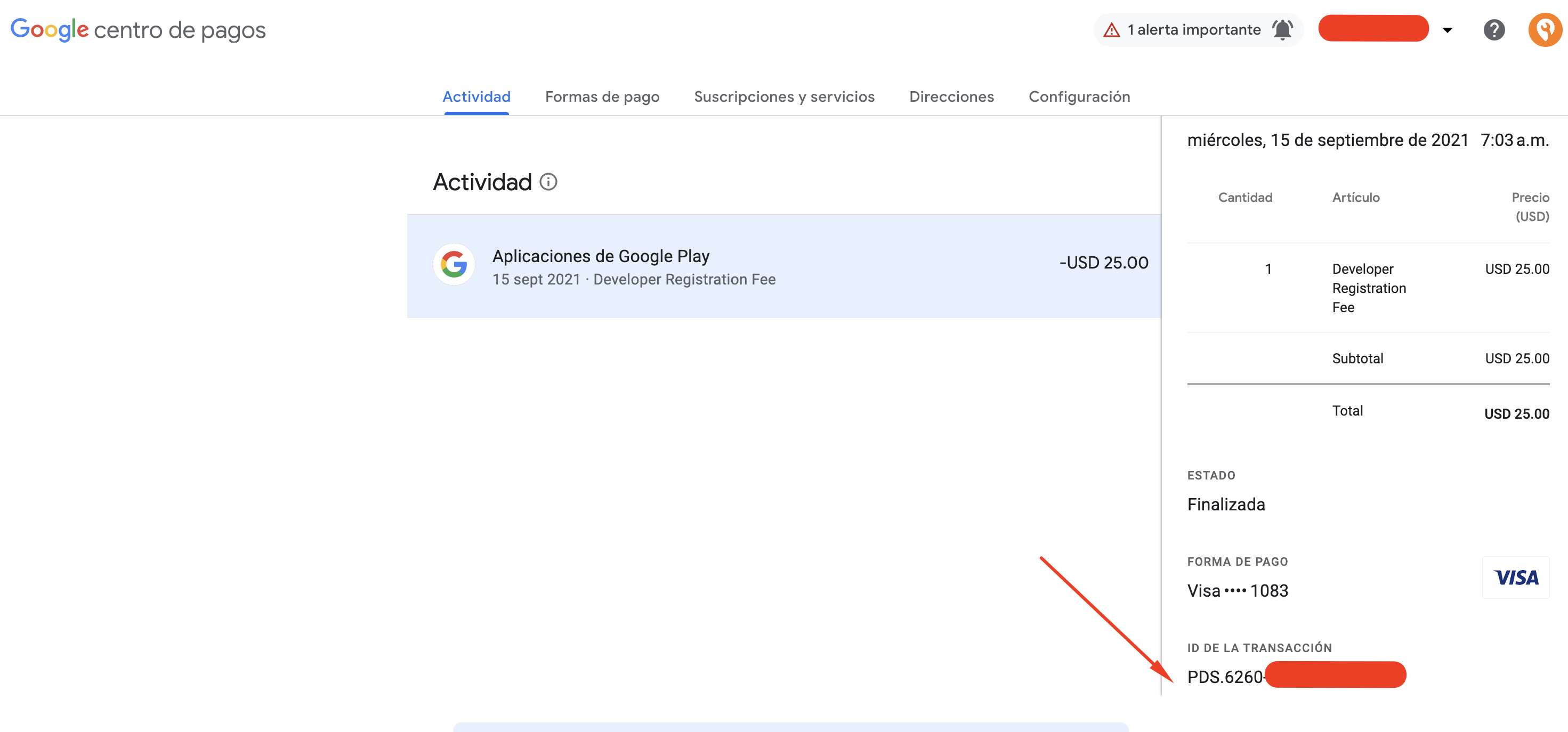Click the Cantidad column header

point(1245,197)
